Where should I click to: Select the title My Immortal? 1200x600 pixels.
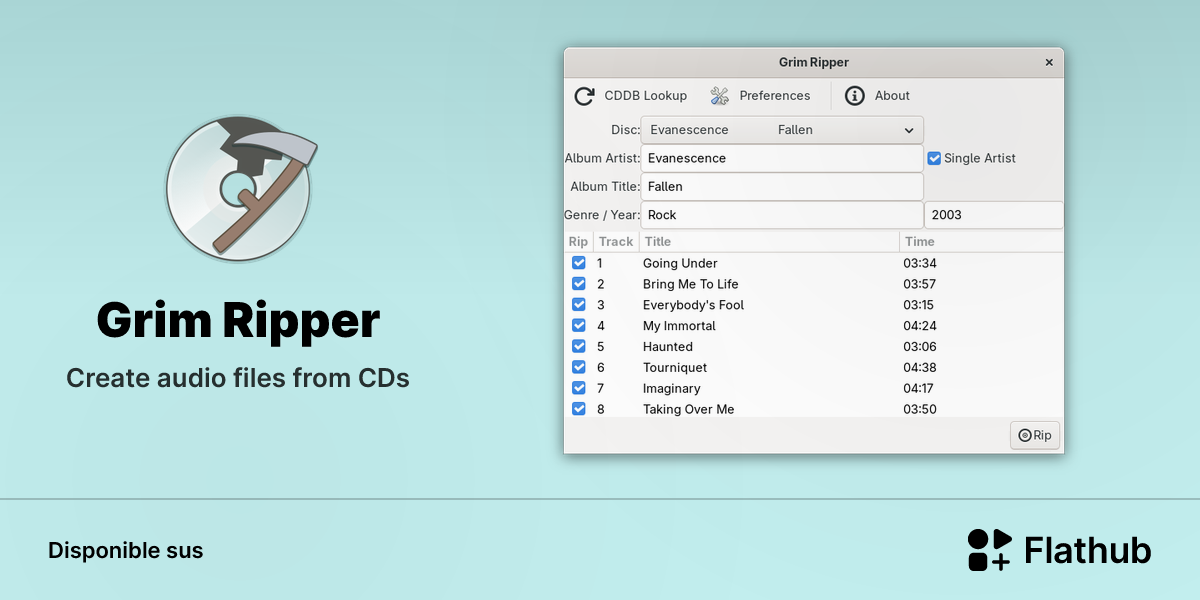(x=679, y=326)
